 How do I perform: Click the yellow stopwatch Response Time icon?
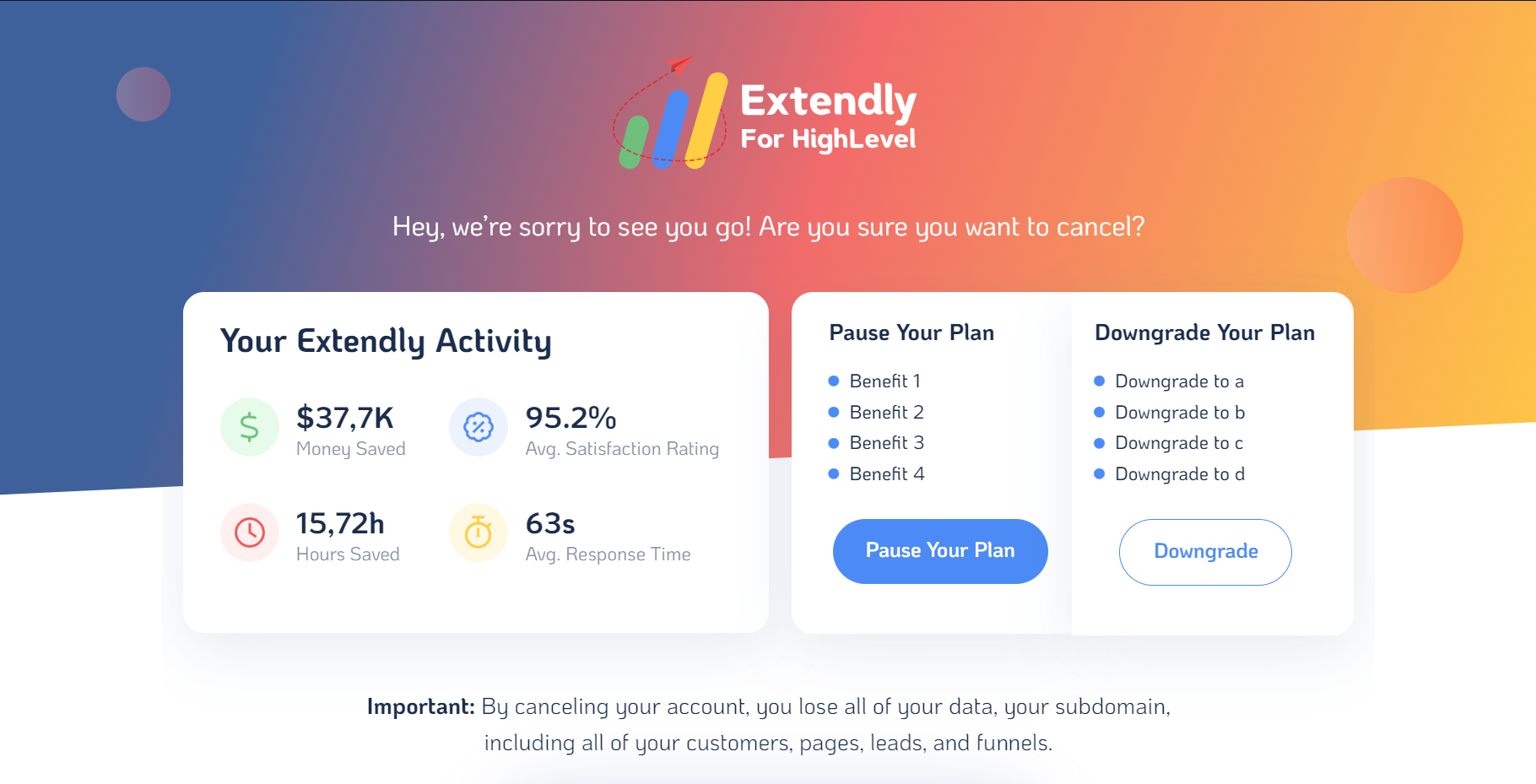pyautogui.click(x=479, y=533)
